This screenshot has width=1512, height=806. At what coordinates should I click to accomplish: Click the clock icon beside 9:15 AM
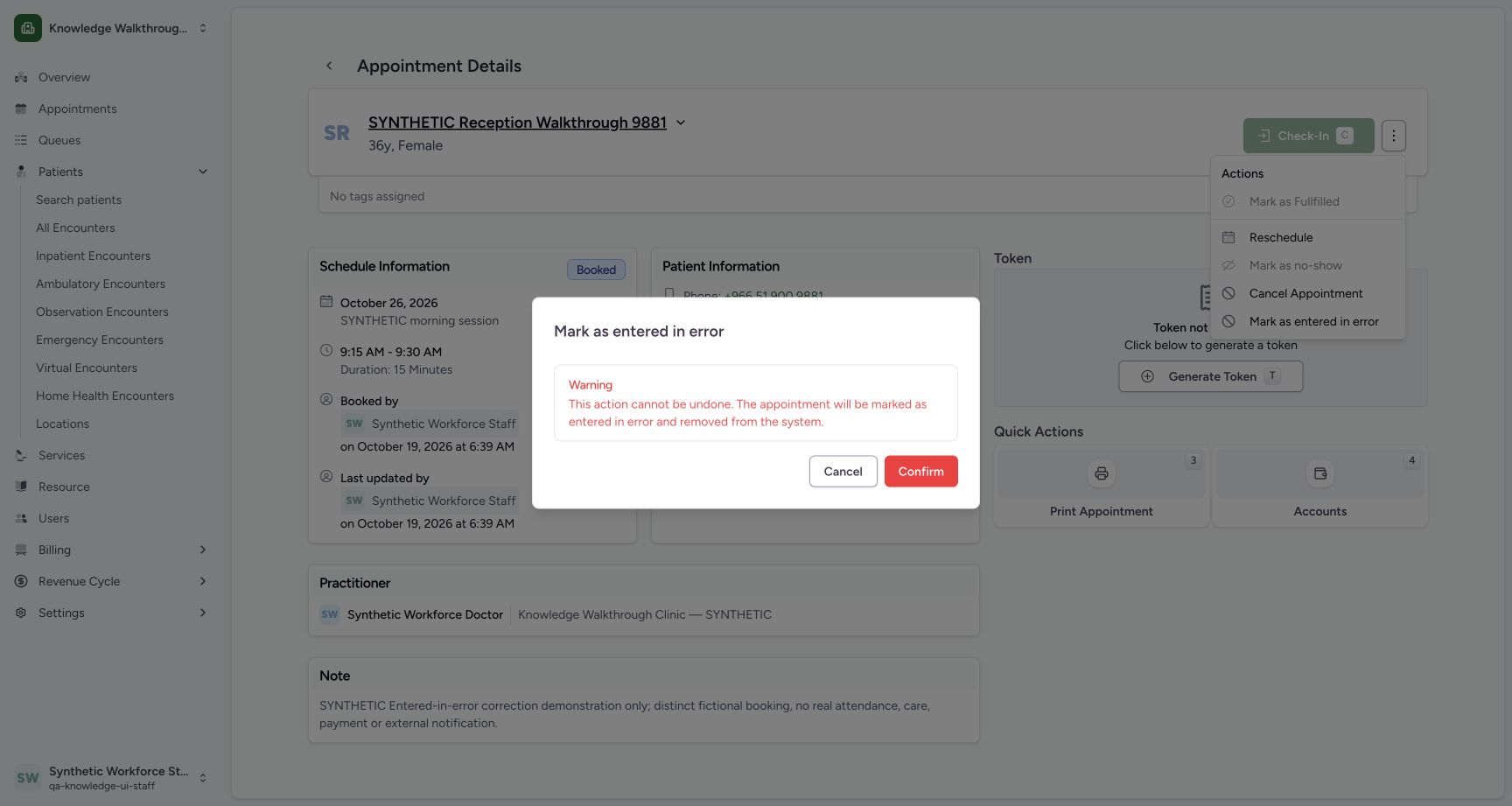coord(326,351)
